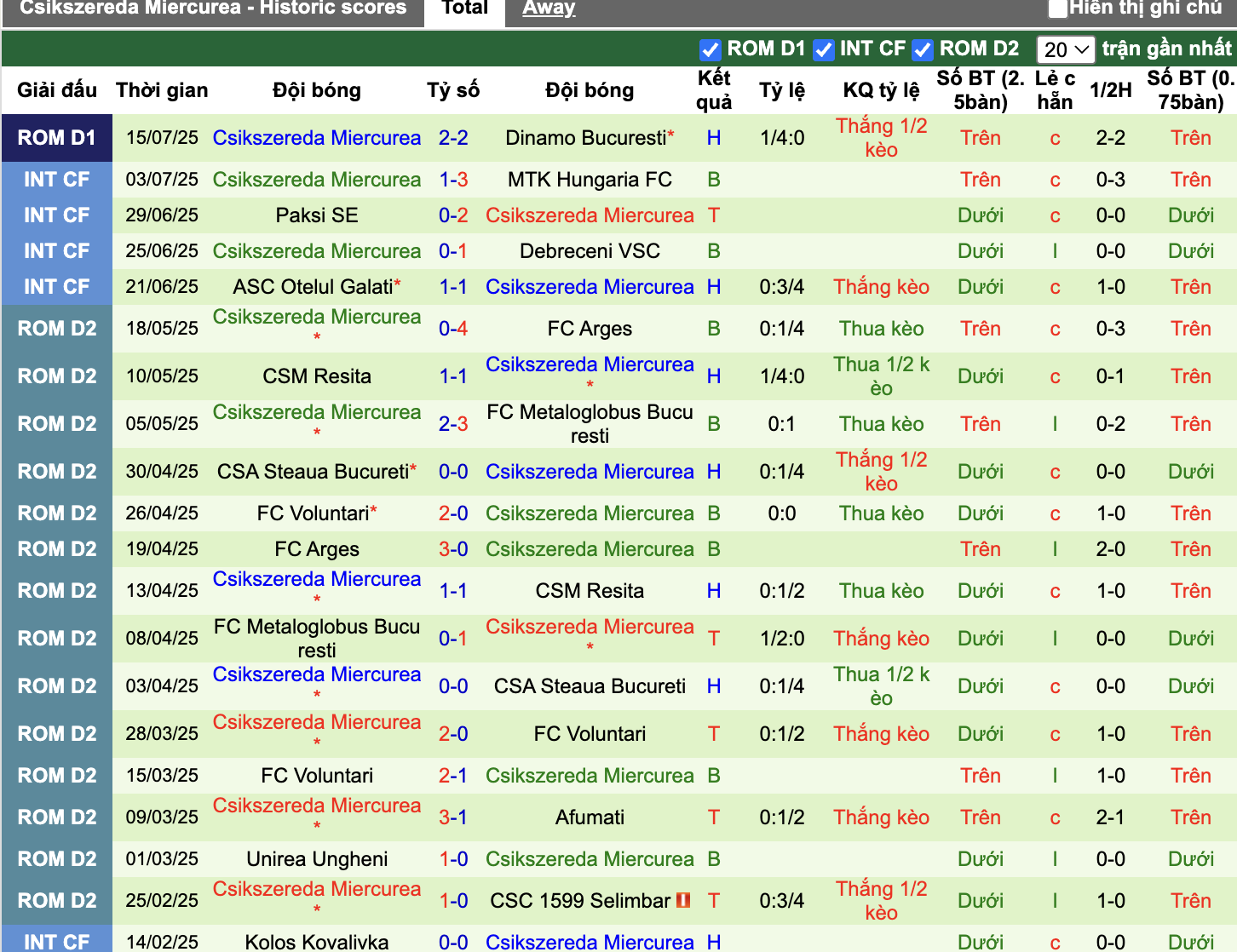Click the Giải đấu column header
The width and height of the screenshot is (1237, 952).
tap(57, 90)
